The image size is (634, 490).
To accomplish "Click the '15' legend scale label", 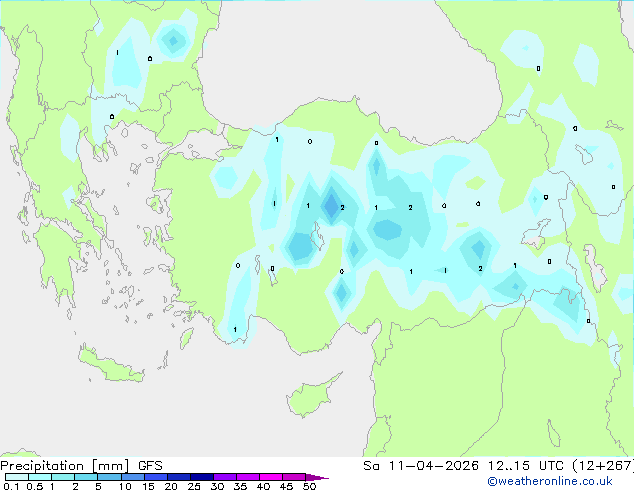I will tap(148, 486).
